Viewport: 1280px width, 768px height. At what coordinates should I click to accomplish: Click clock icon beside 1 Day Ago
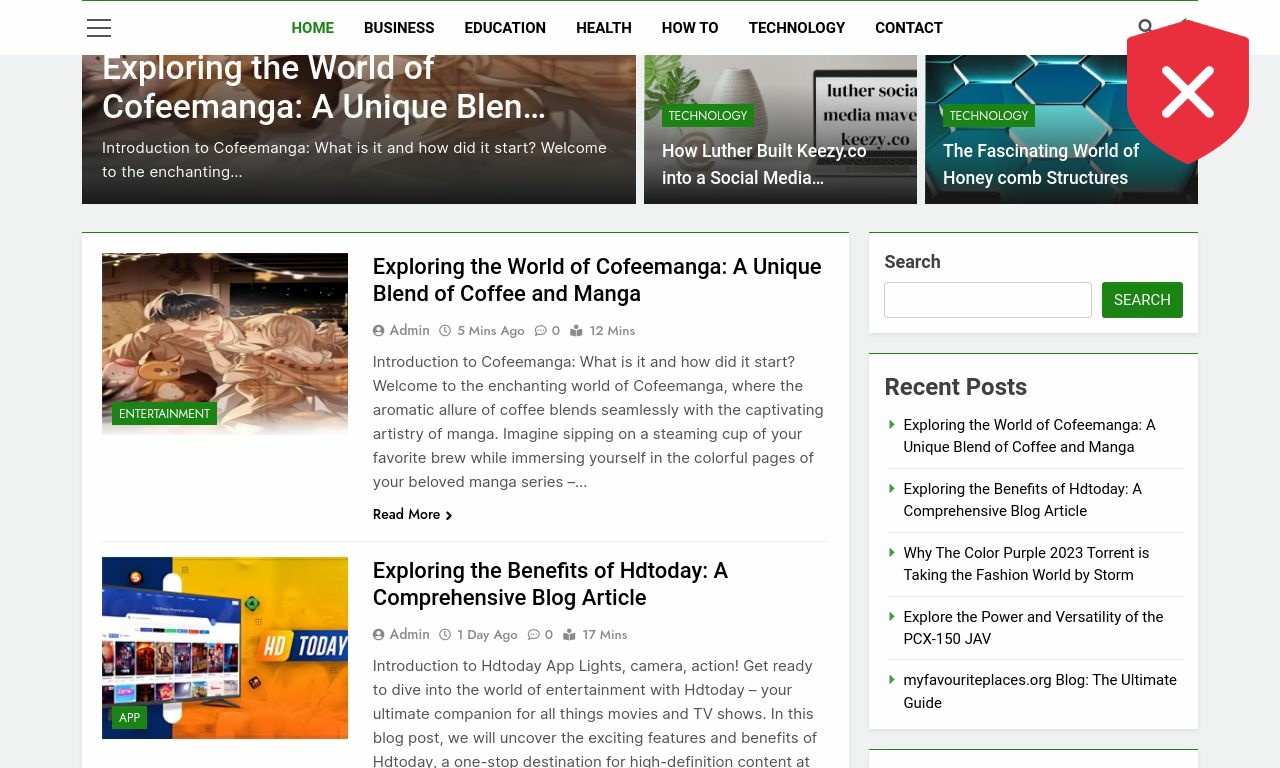click(x=445, y=635)
